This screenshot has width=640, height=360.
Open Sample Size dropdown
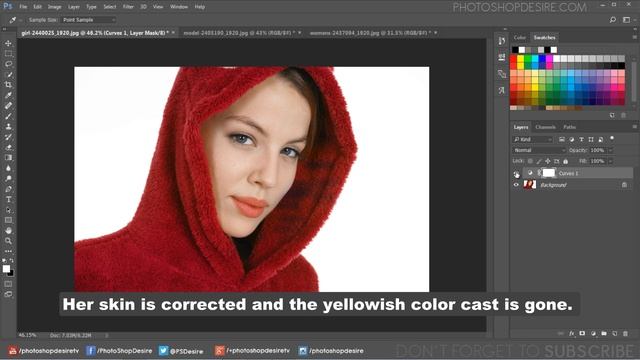[89, 20]
